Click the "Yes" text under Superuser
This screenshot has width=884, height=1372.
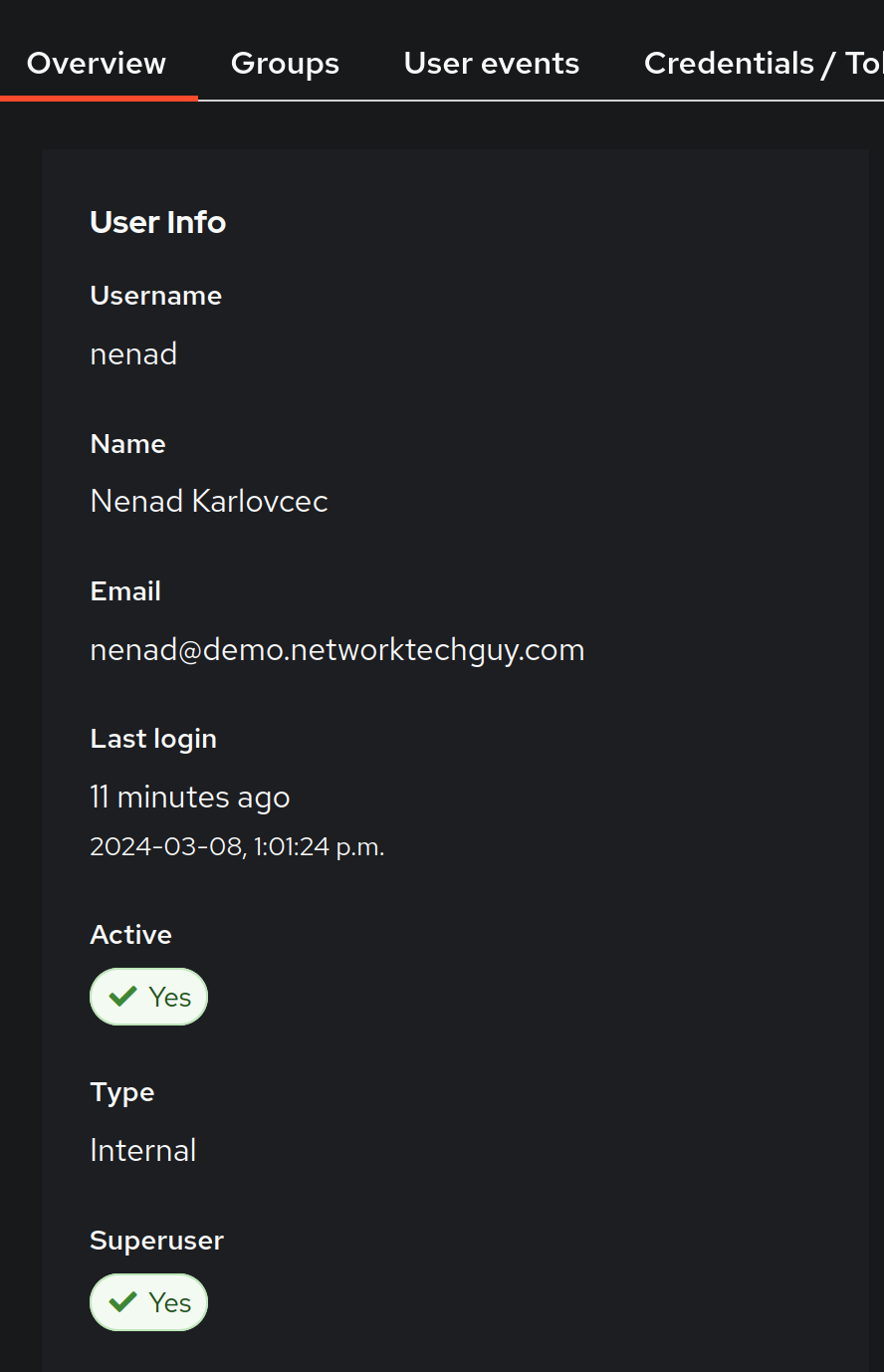170,1302
